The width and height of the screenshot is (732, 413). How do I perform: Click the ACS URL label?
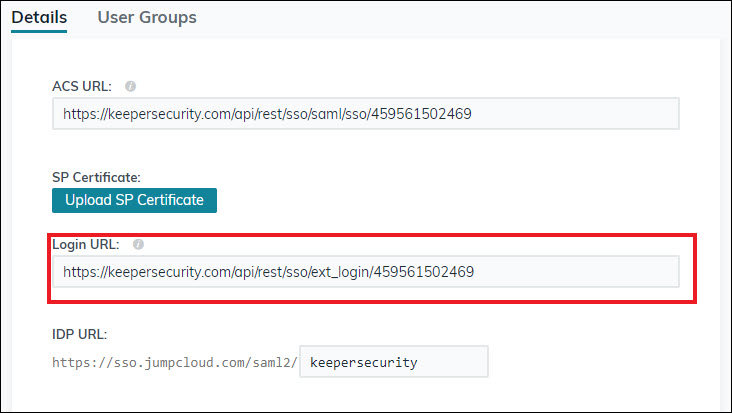coord(82,87)
